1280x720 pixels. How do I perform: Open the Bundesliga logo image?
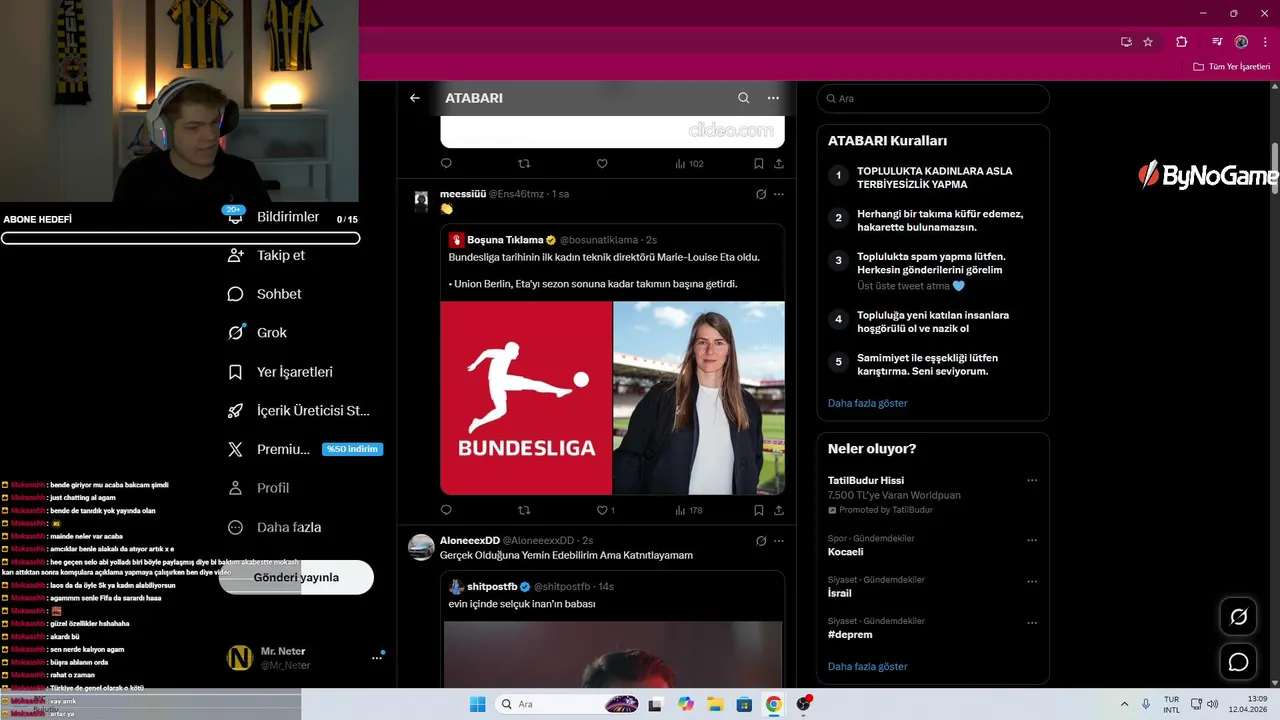pos(526,398)
